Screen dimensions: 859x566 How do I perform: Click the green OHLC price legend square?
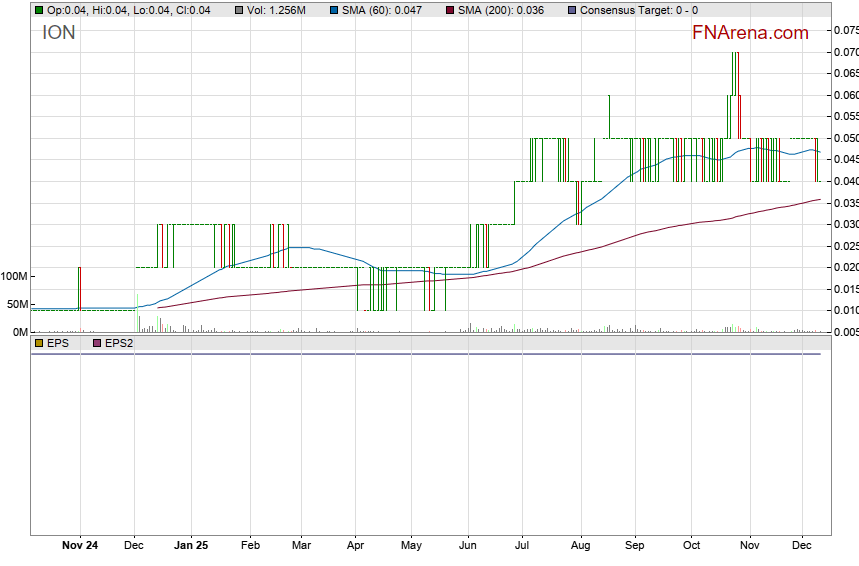click(39, 10)
